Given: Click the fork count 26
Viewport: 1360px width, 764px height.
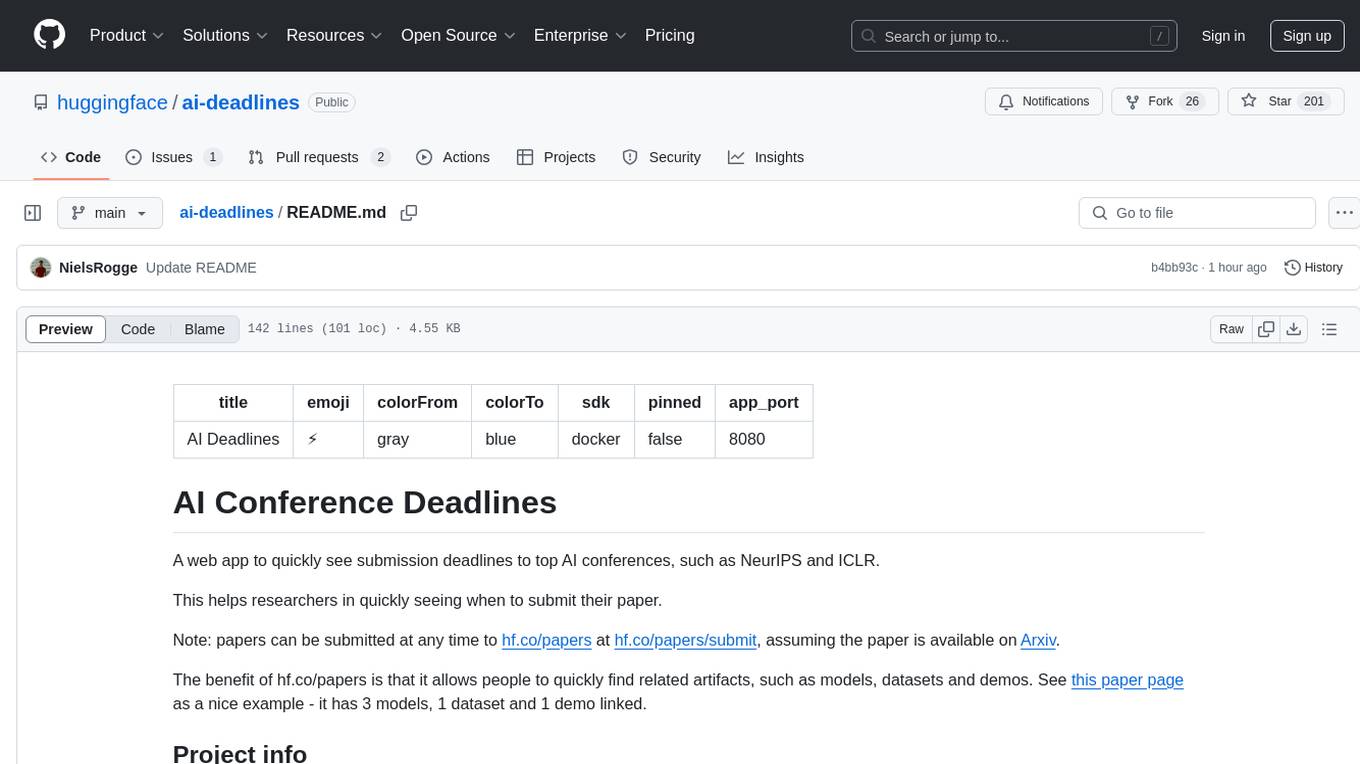Looking at the screenshot, I should pos(1192,101).
